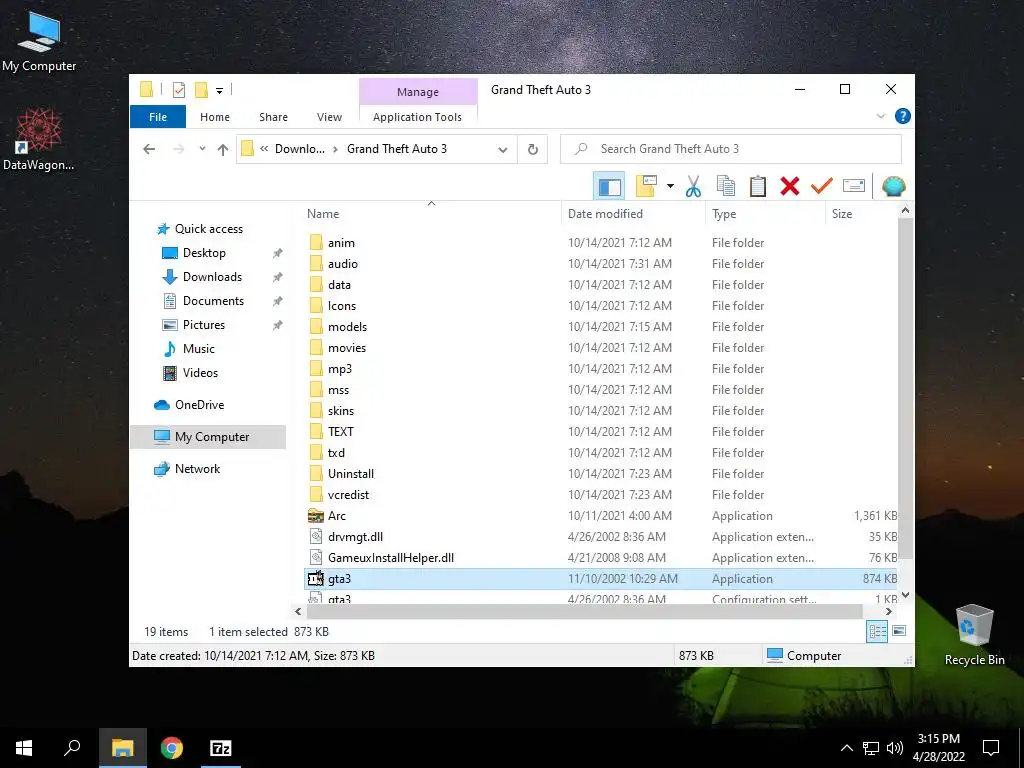Click the volume speaker tray icon

coord(895,748)
